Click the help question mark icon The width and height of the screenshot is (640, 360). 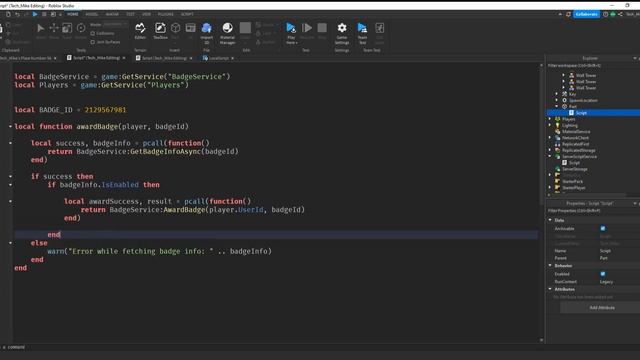click(x=606, y=14)
